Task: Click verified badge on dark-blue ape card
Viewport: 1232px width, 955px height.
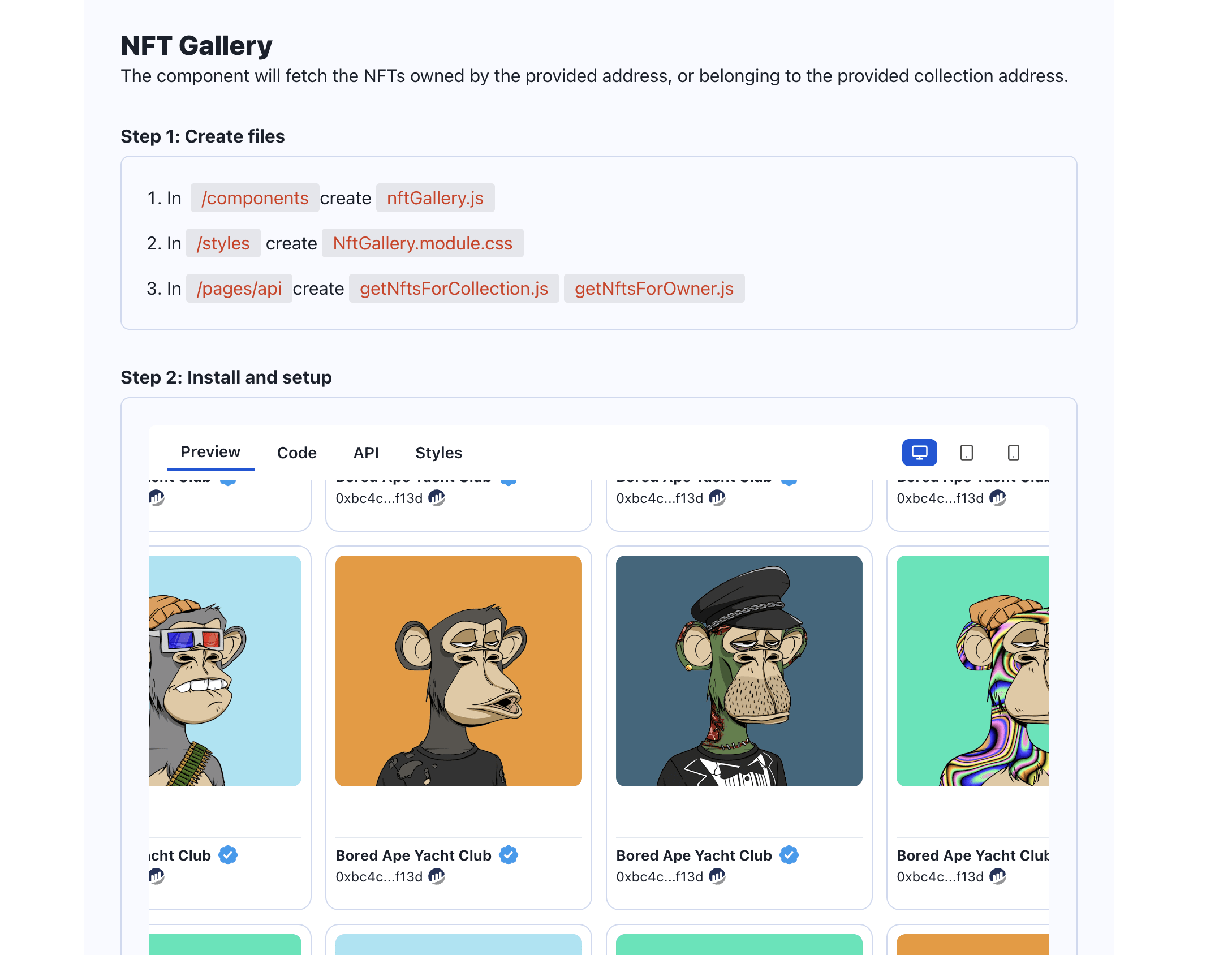Action: pyautogui.click(x=789, y=855)
